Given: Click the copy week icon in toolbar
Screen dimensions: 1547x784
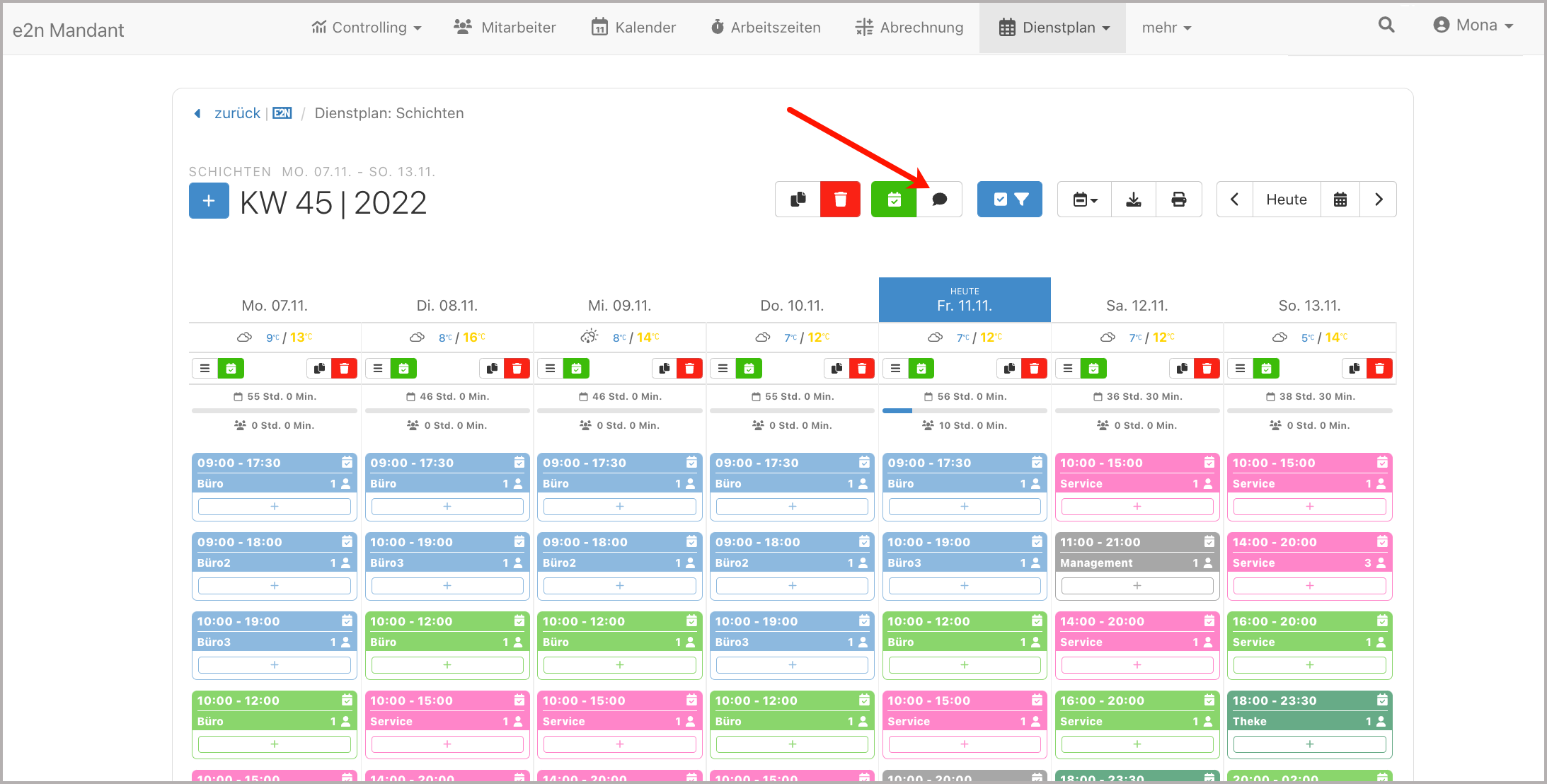Looking at the screenshot, I should 798,200.
